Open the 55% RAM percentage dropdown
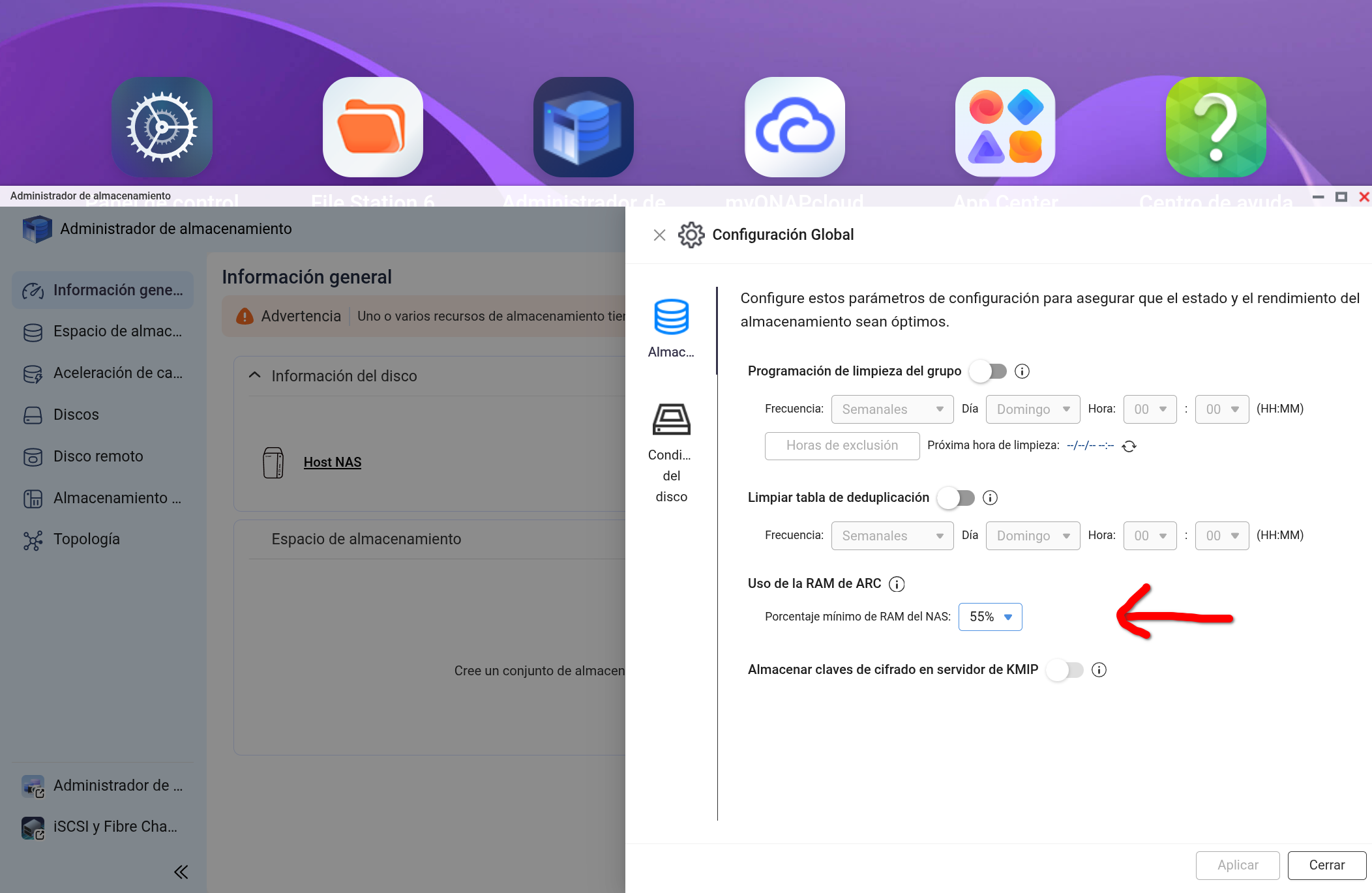Screen dimensions: 1372x893 click(990, 617)
